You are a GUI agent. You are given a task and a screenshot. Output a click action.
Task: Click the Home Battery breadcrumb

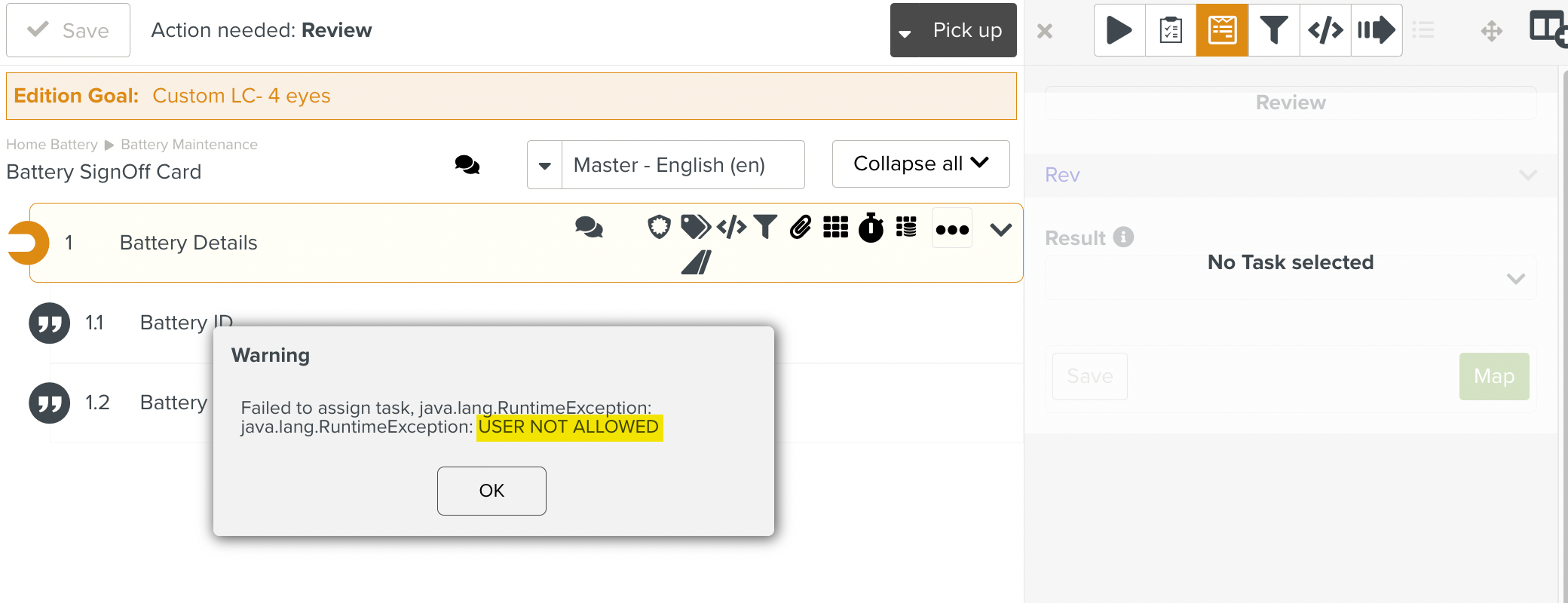click(52, 145)
